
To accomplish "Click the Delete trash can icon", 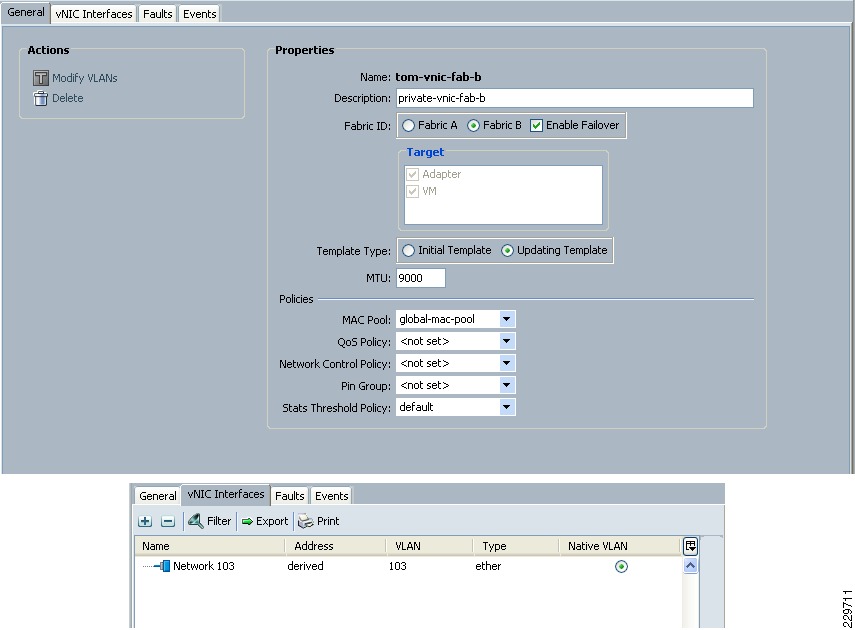I will [41, 98].
